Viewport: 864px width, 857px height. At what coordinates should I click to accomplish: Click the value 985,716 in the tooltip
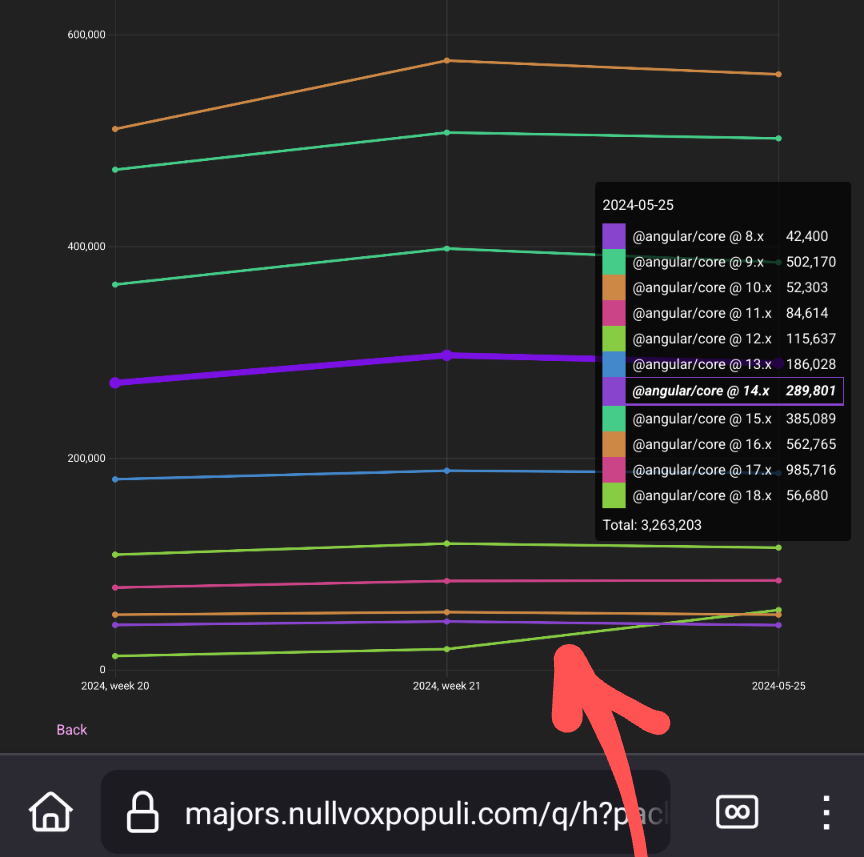coord(811,470)
